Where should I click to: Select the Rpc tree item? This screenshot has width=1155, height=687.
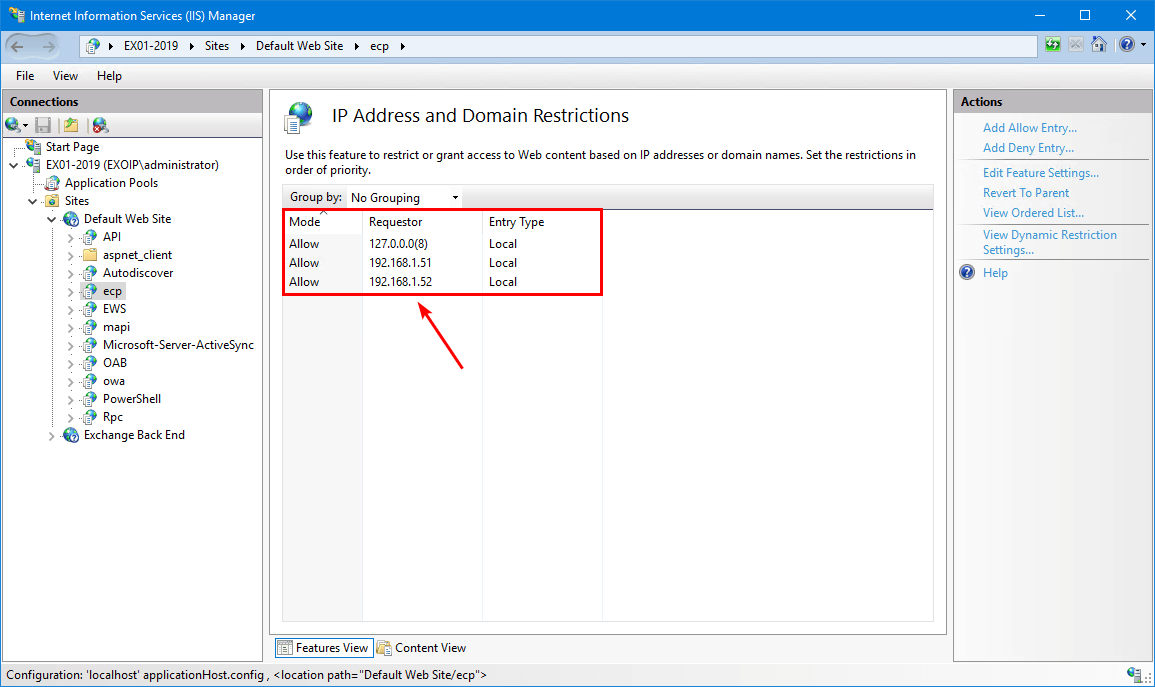113,417
